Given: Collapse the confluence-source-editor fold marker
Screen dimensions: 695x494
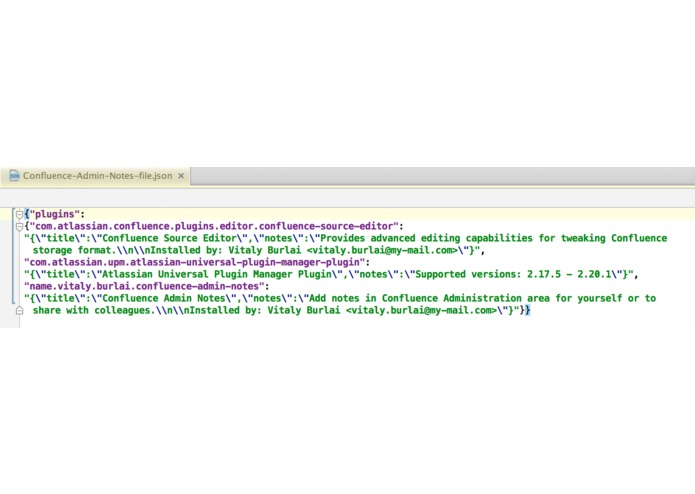Looking at the screenshot, I should pos(19,227).
